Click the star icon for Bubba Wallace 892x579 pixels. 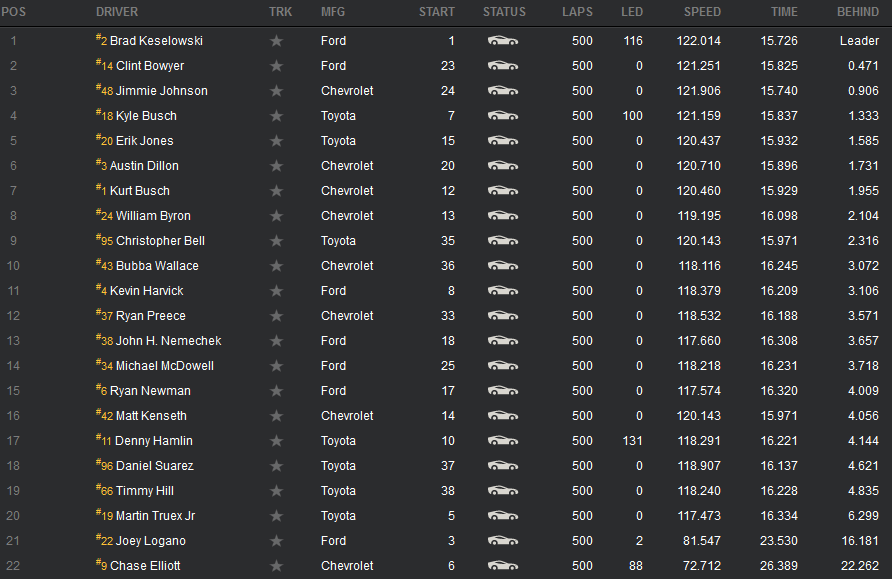point(276,266)
